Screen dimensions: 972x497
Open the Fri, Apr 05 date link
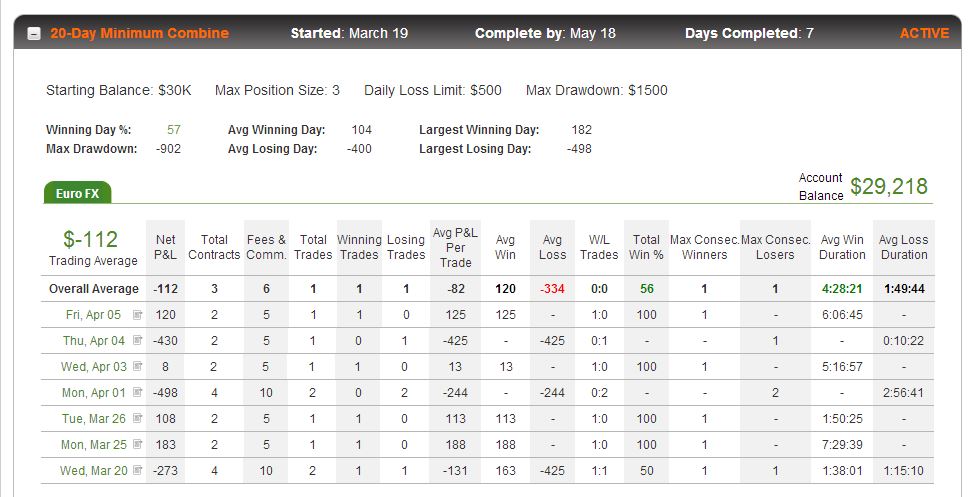93,315
